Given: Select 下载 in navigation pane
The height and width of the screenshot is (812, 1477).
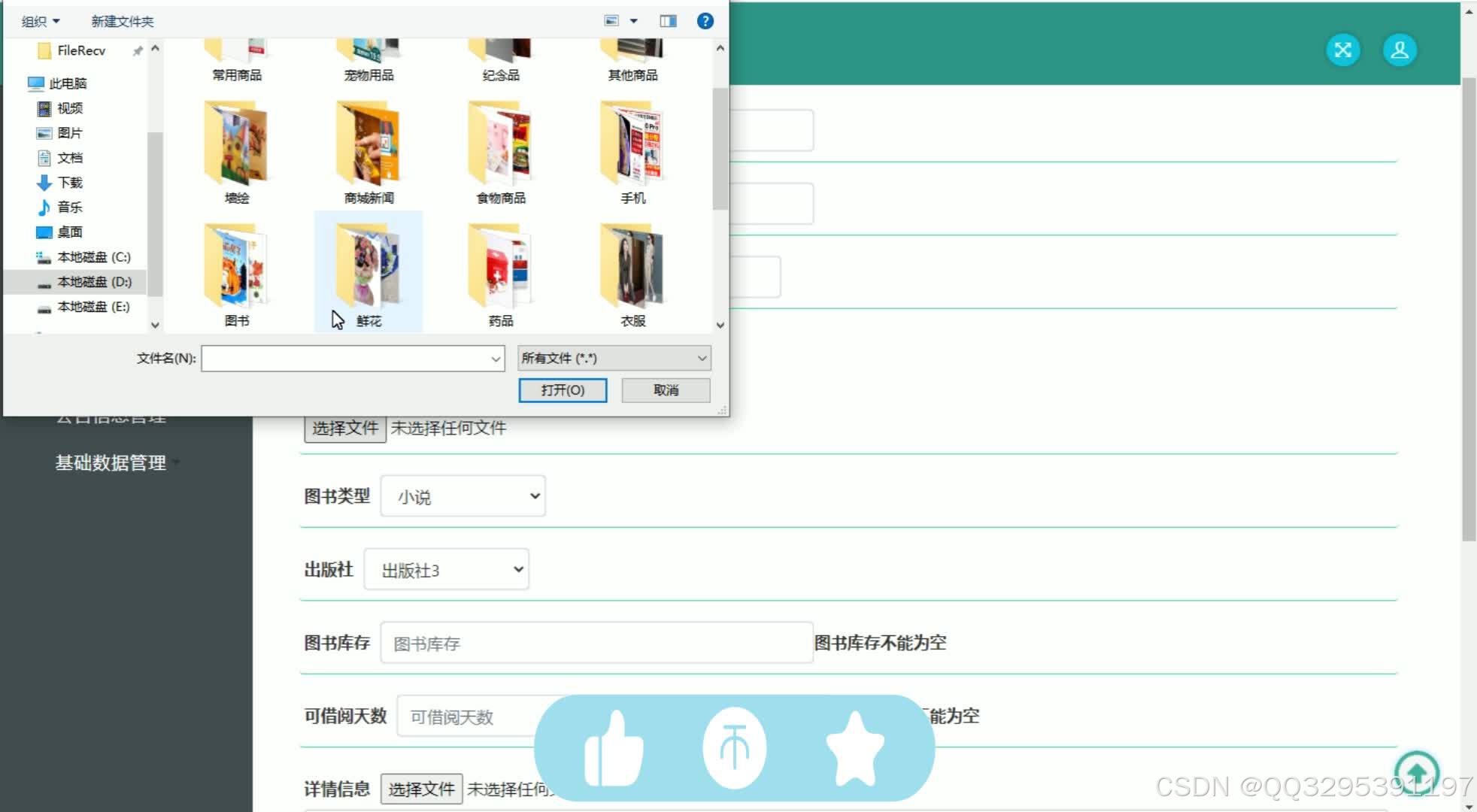Looking at the screenshot, I should (69, 183).
